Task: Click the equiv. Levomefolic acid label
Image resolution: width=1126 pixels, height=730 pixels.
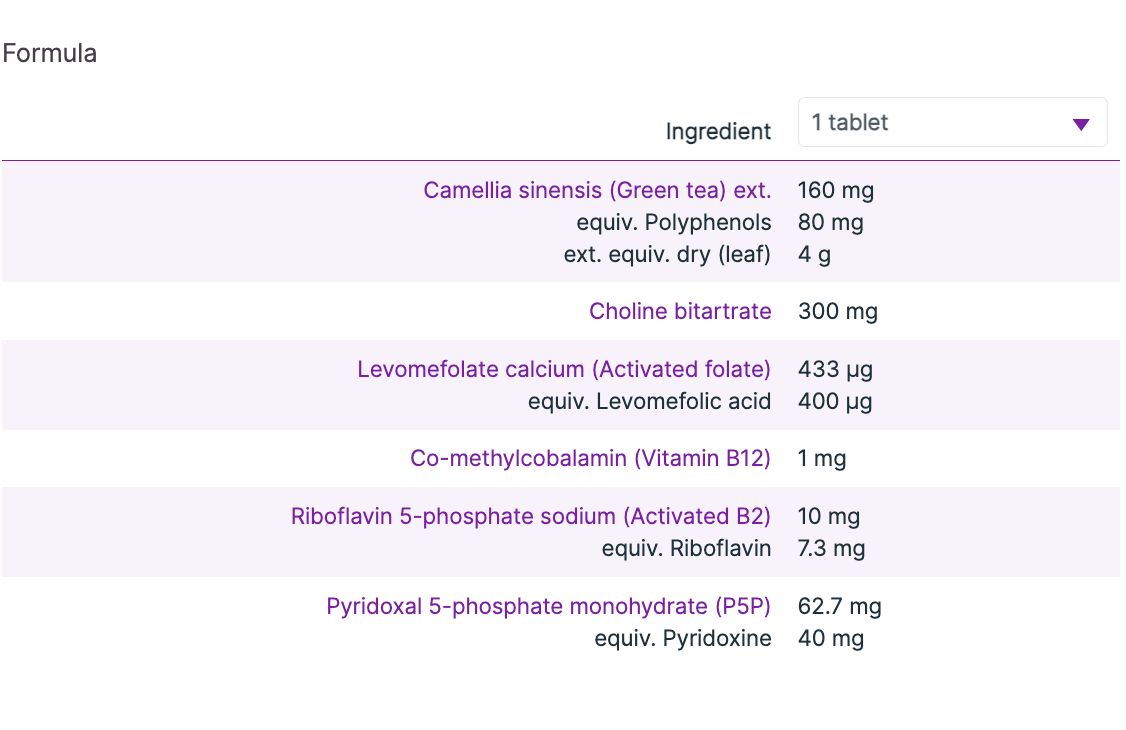Action: 649,401
